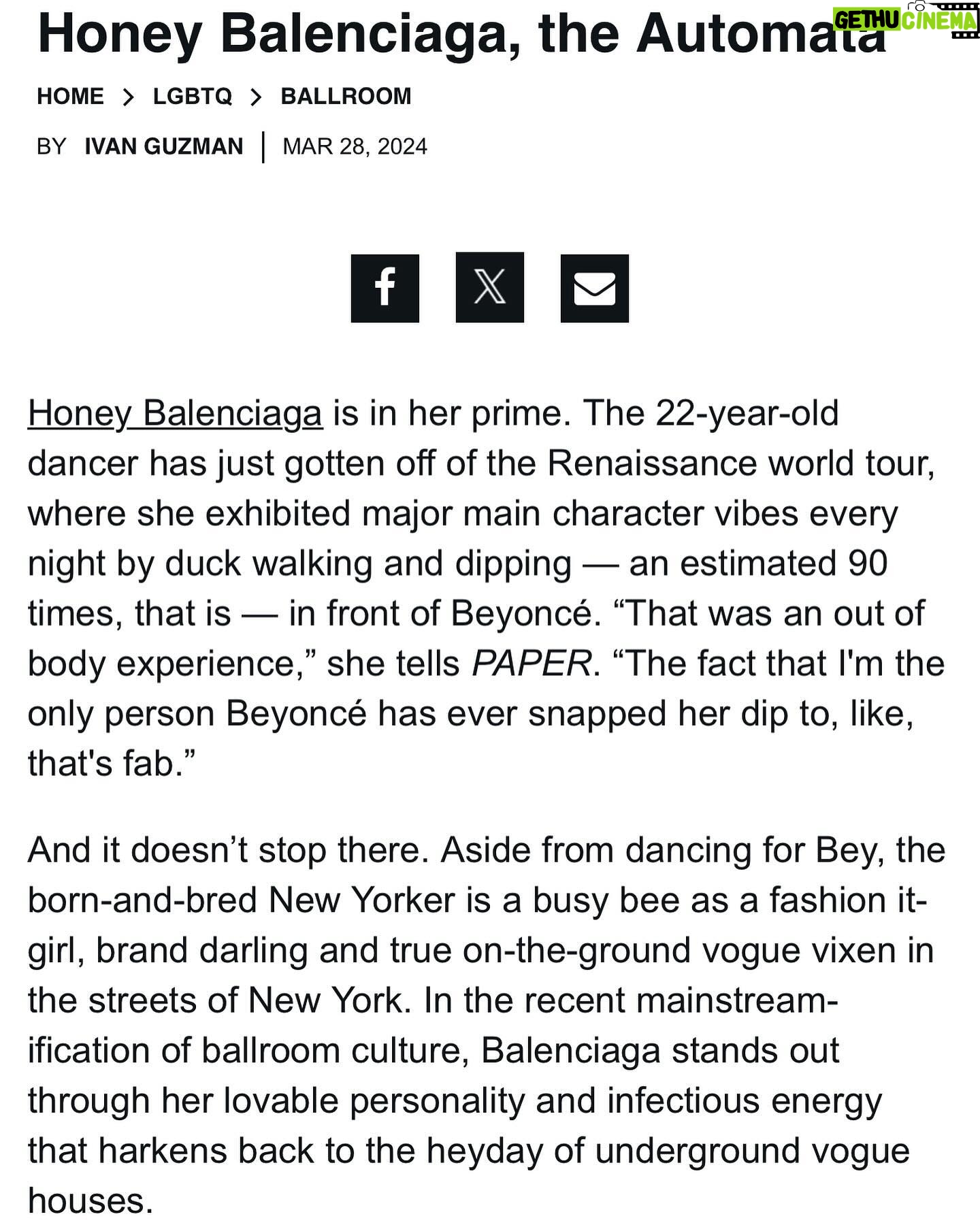Open author IVAN GUZMAN's page

pyautogui.click(x=163, y=146)
